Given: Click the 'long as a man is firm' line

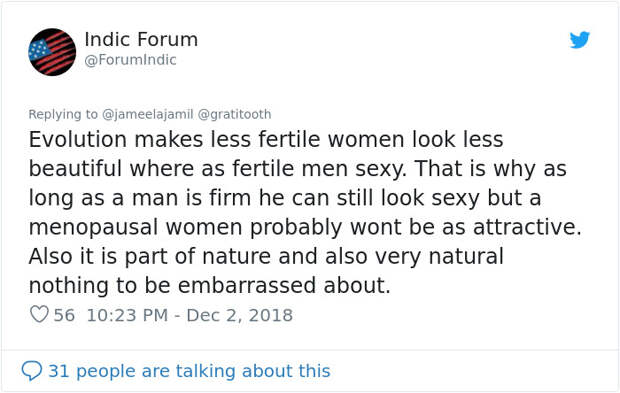Looking at the screenshot, I should [285, 198].
